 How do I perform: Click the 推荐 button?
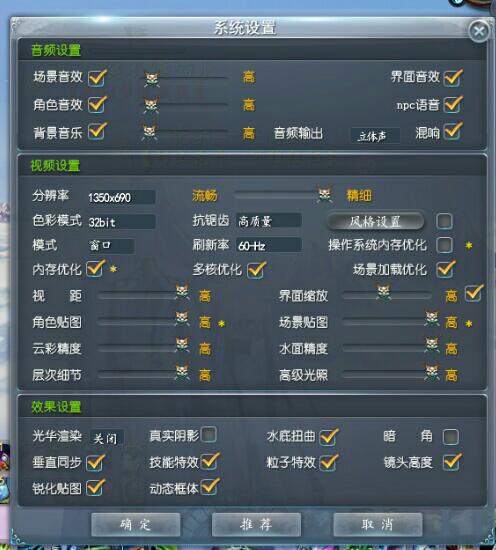coord(256,525)
